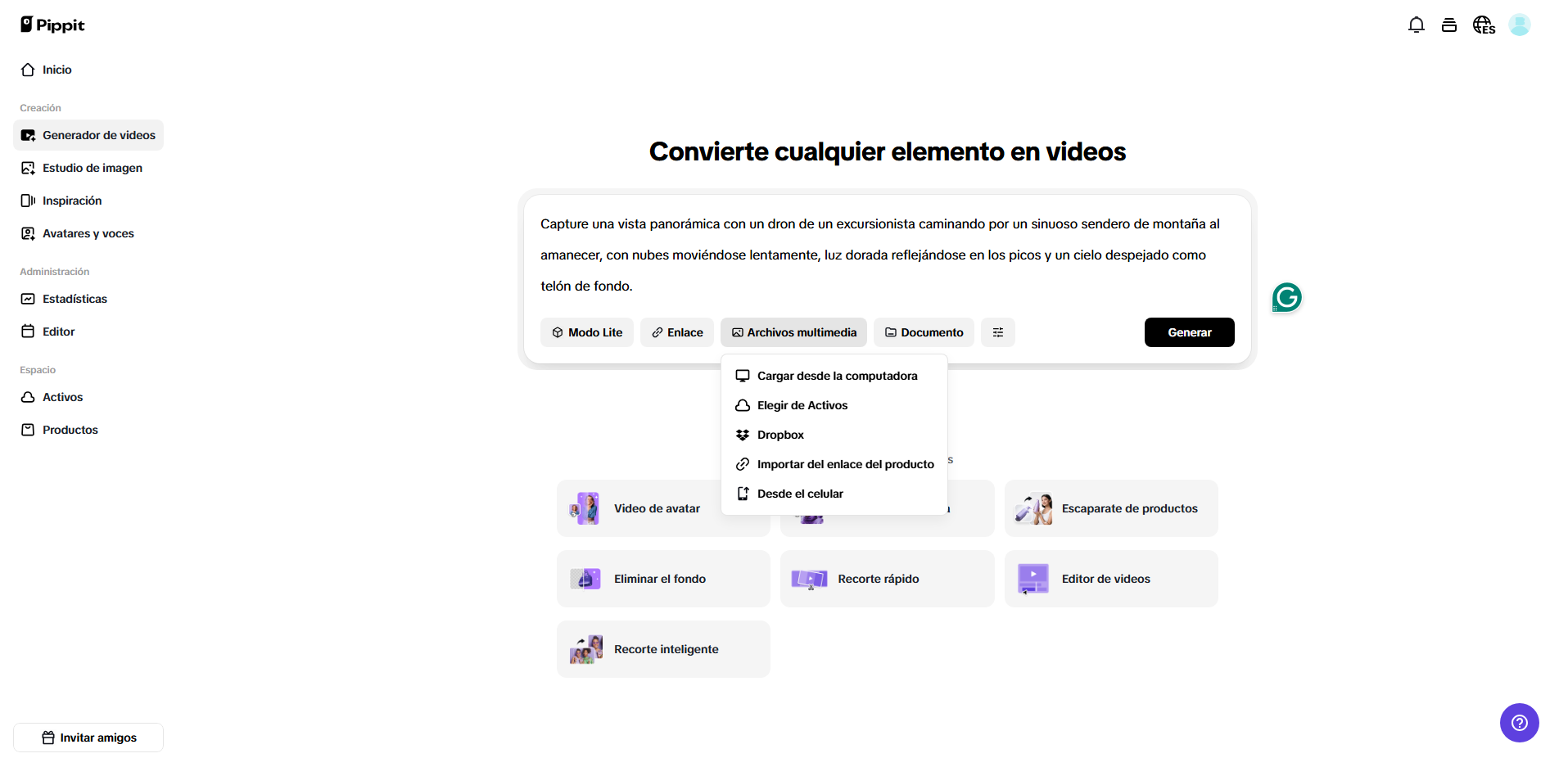
Task: Click the Invitar amigos button
Action: point(88,738)
